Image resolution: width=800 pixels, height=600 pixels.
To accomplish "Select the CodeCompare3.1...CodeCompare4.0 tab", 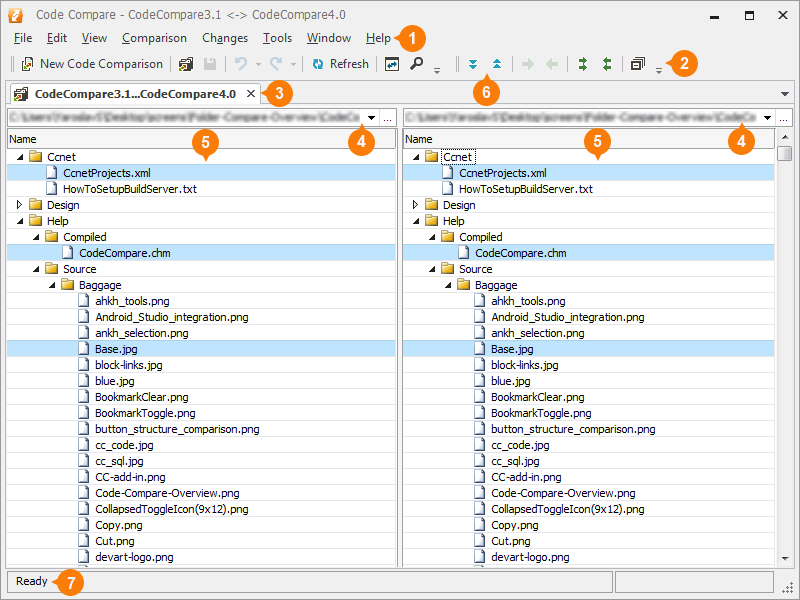I will pos(134,94).
